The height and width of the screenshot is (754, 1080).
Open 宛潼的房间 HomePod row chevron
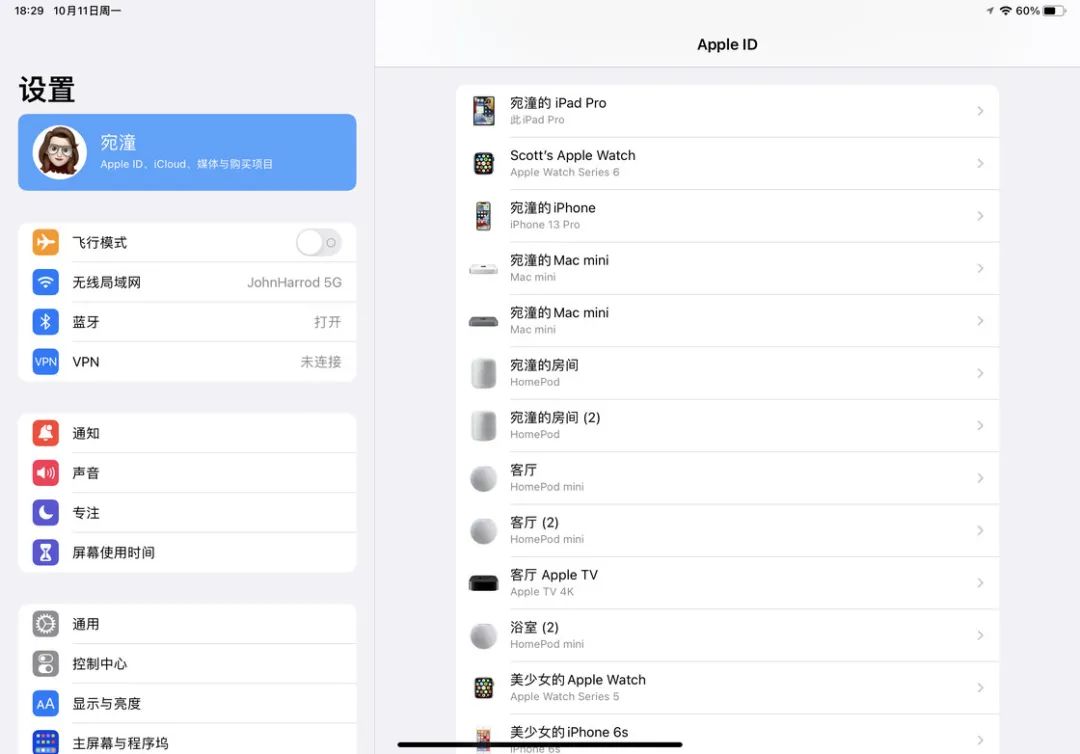980,373
